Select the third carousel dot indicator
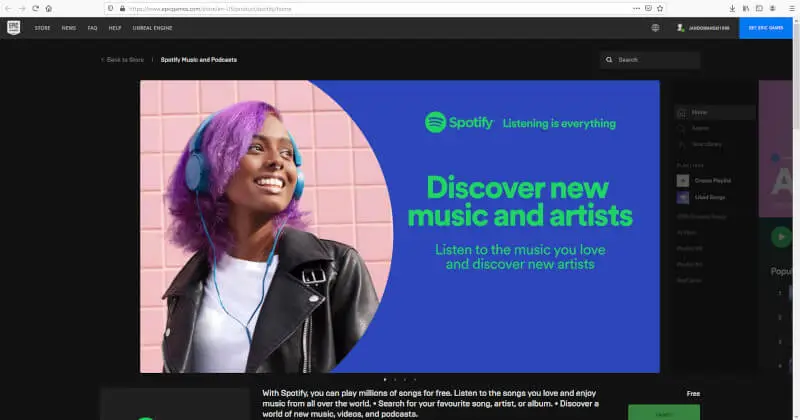Image resolution: width=800 pixels, height=420 pixels. click(x=405, y=380)
